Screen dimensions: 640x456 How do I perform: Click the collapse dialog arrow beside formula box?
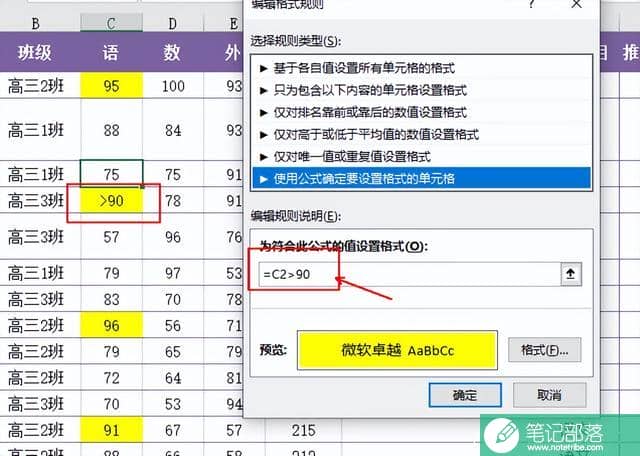tap(571, 274)
